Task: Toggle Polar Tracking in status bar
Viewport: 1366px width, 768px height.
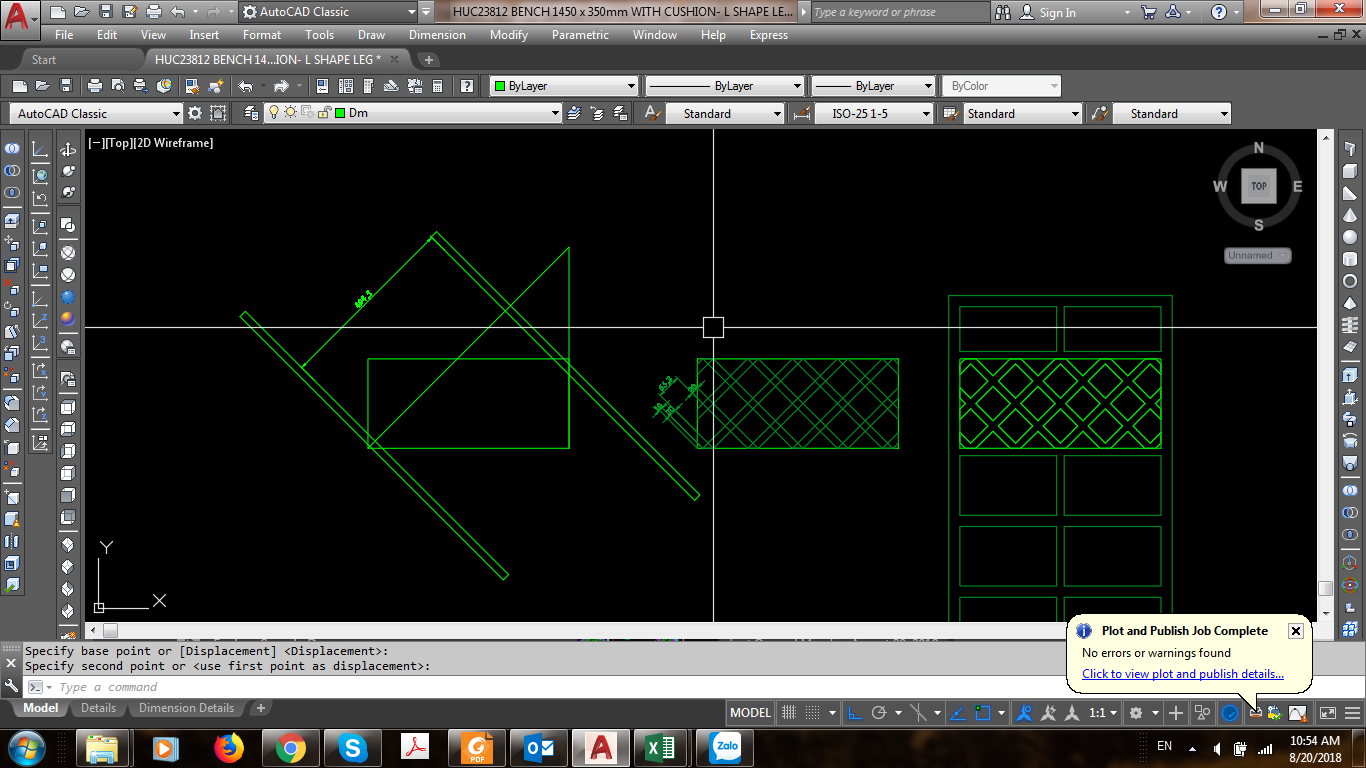Action: point(879,713)
